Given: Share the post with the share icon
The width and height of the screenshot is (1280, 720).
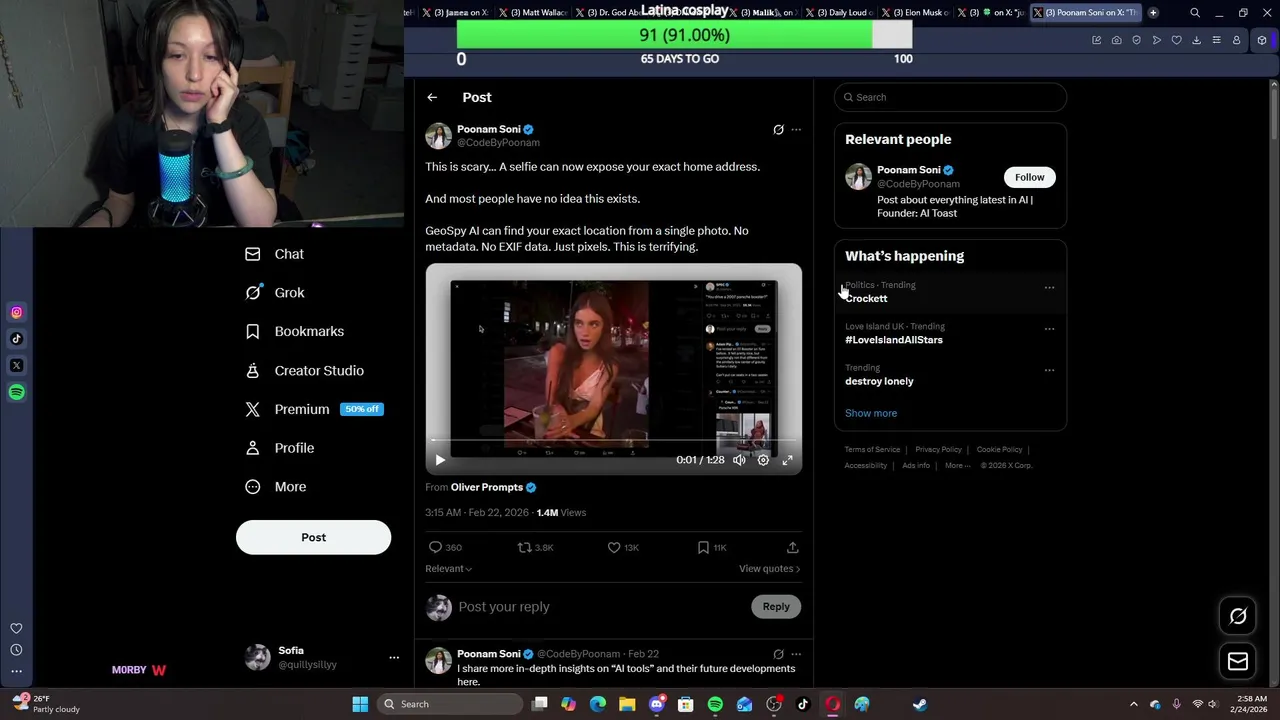Looking at the screenshot, I should pyautogui.click(x=792, y=547).
